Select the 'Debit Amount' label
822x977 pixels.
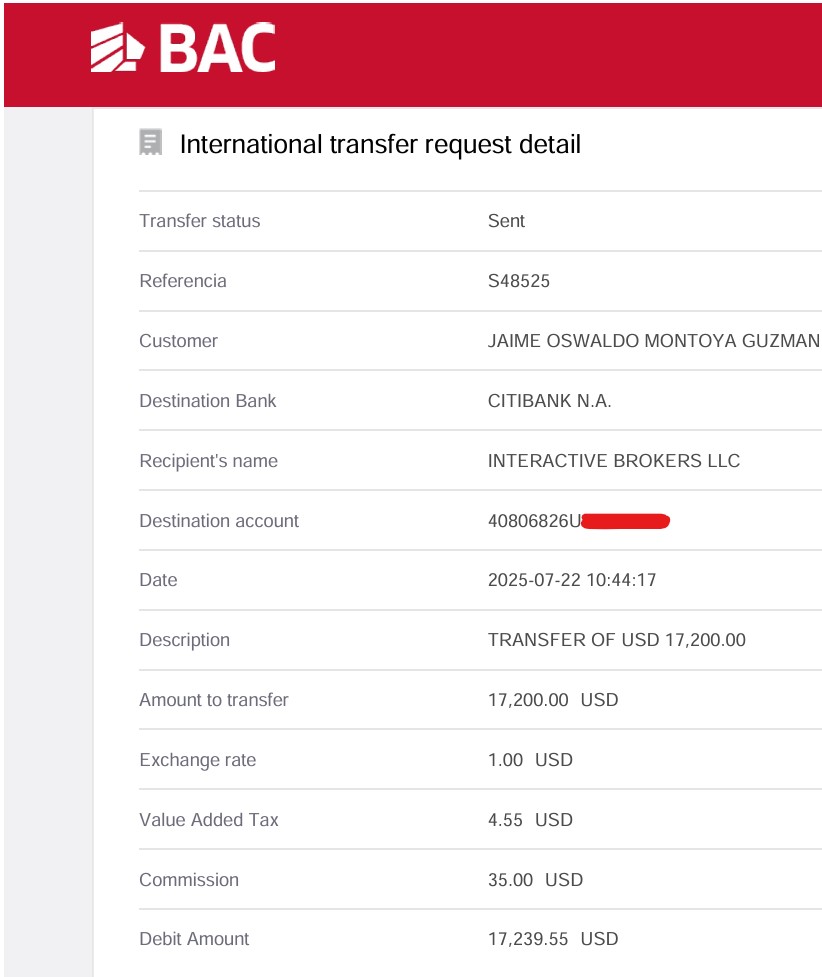point(194,938)
